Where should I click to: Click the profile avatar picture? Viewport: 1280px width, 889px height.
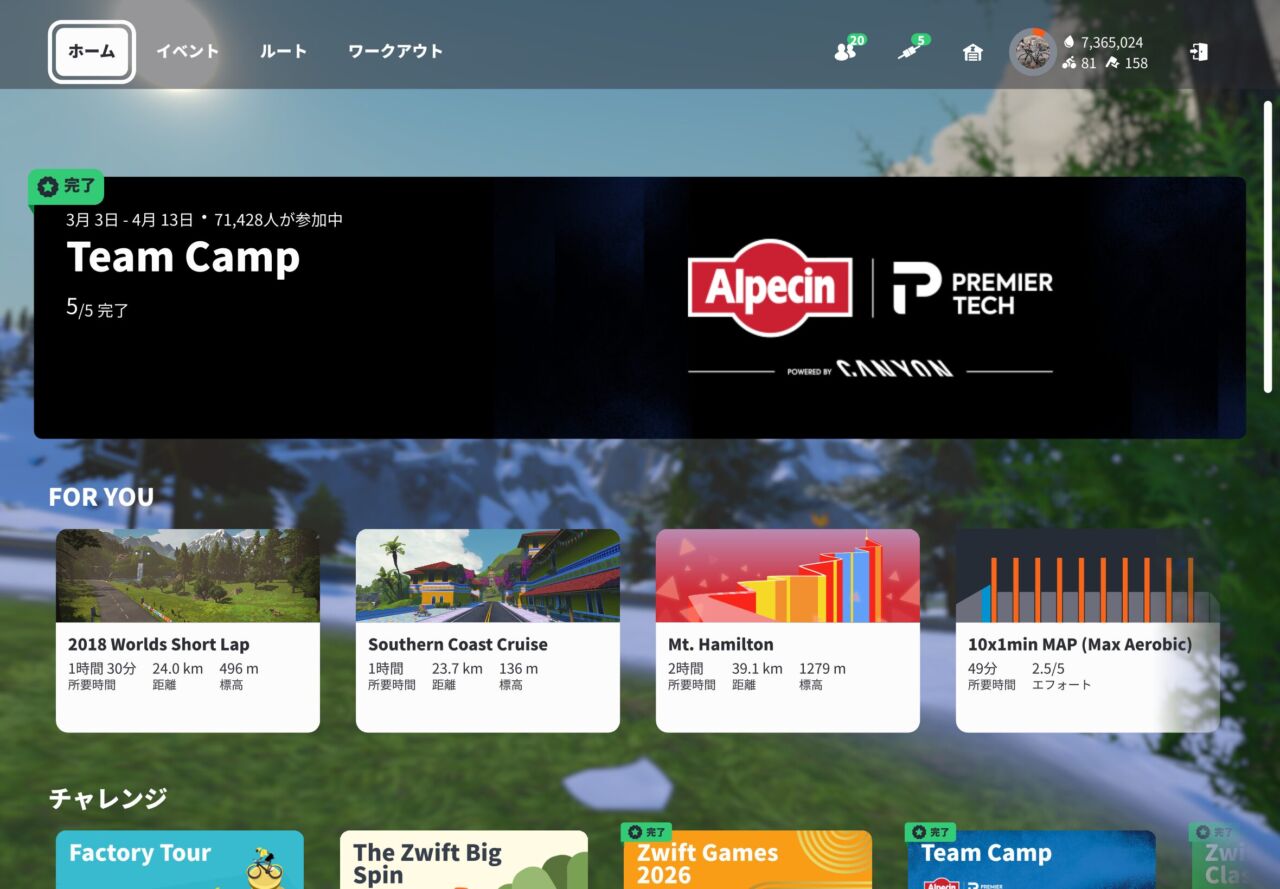point(1032,52)
